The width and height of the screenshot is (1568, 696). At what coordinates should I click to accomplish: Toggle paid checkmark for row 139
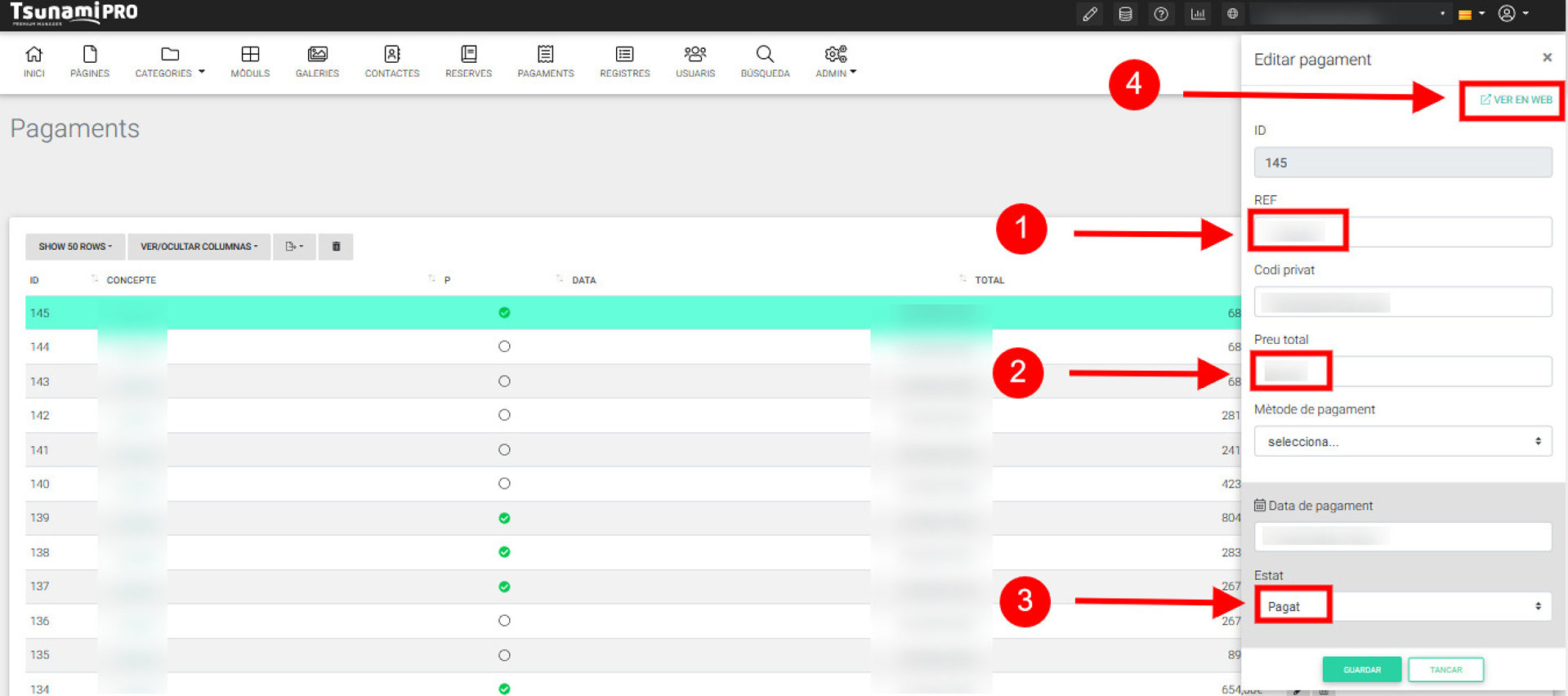pyautogui.click(x=504, y=518)
